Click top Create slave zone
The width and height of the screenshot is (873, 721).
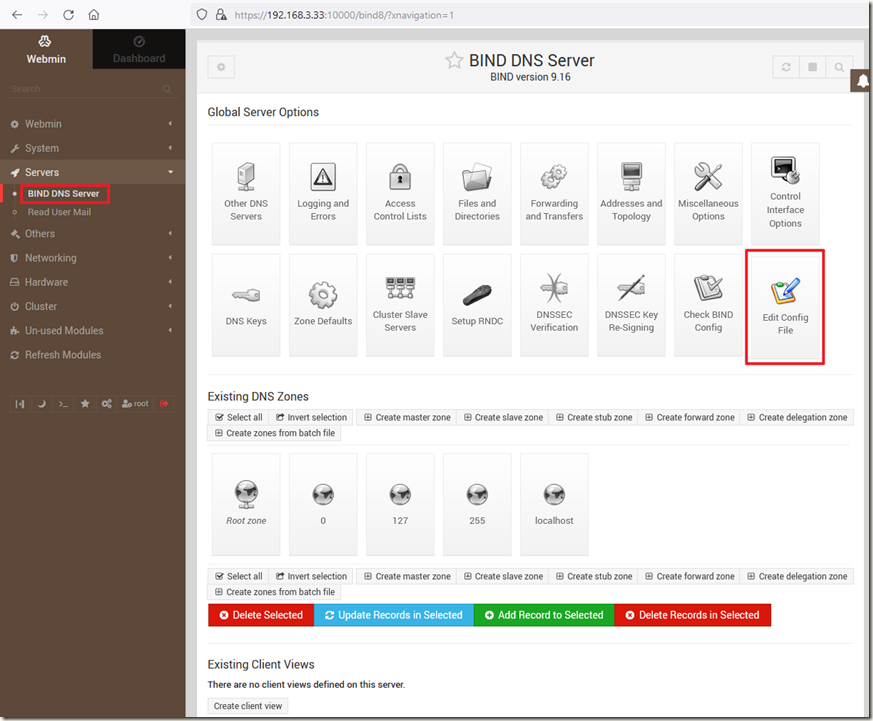[x=503, y=418]
